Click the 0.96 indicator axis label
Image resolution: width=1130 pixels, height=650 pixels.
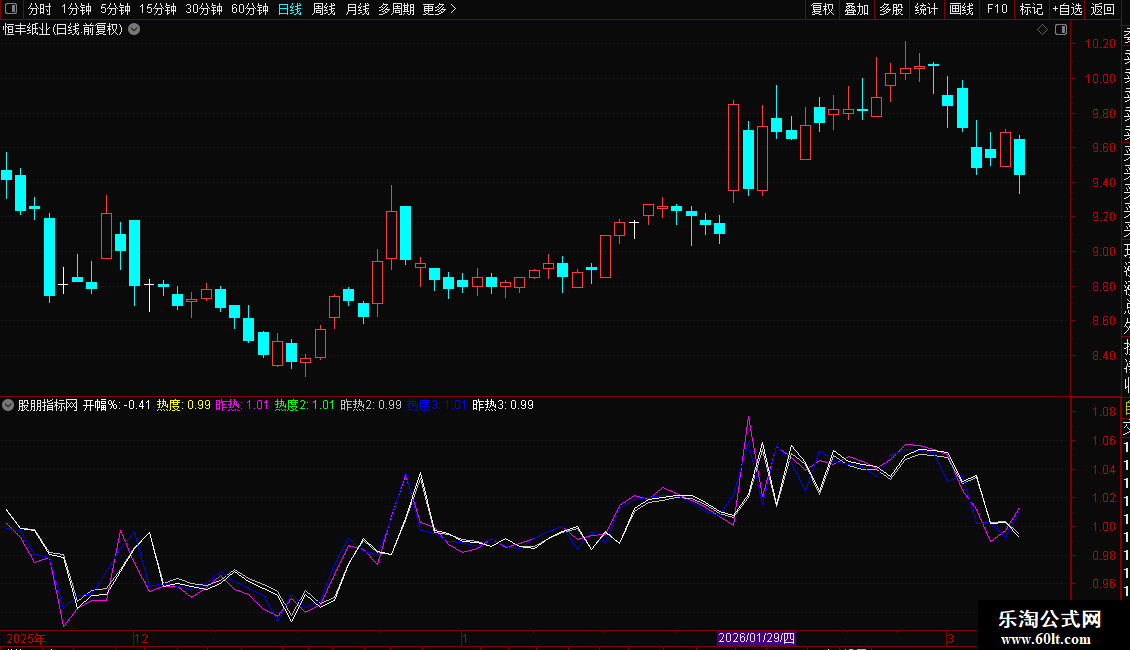1103,584
